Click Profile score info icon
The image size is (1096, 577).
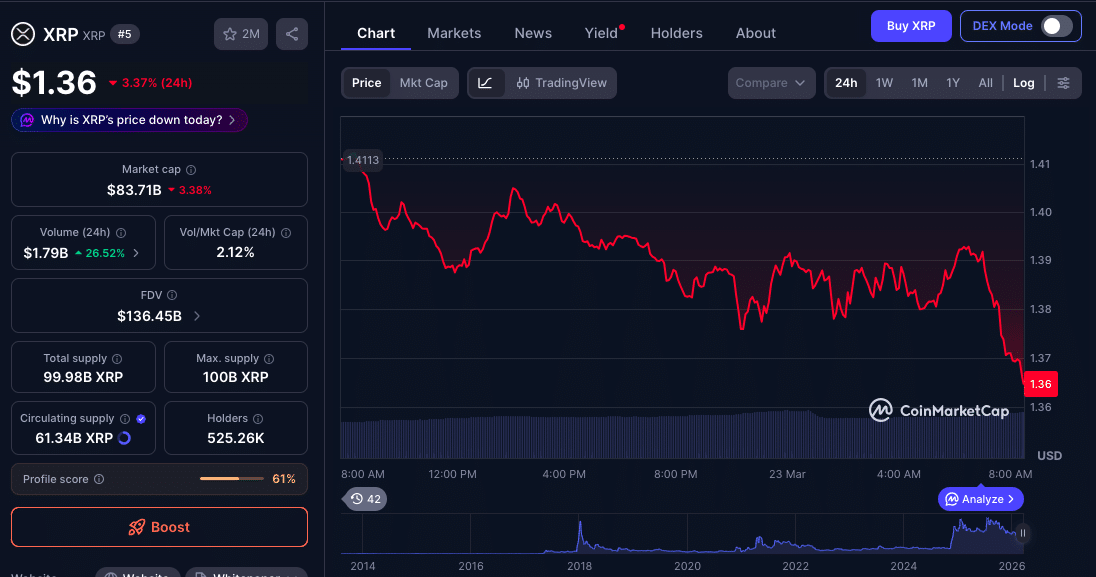click(99, 479)
